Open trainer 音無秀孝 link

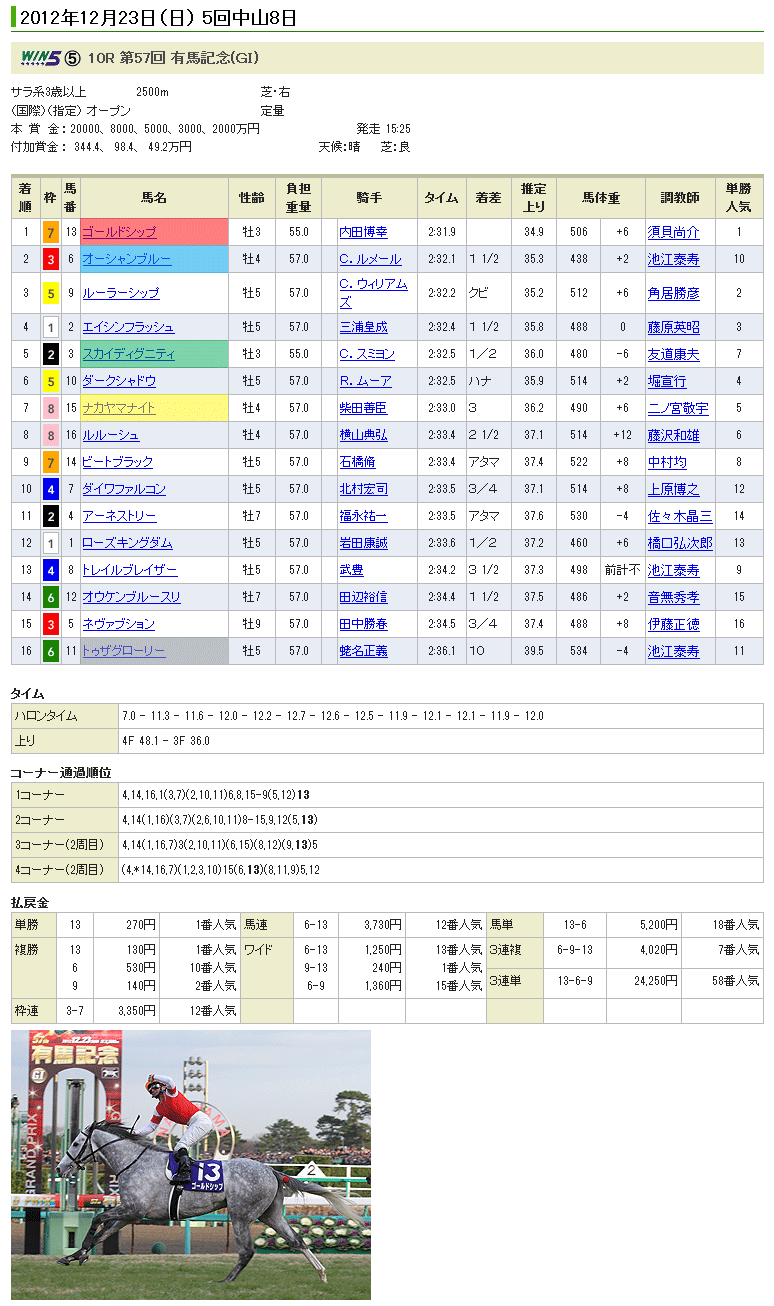tap(673, 597)
